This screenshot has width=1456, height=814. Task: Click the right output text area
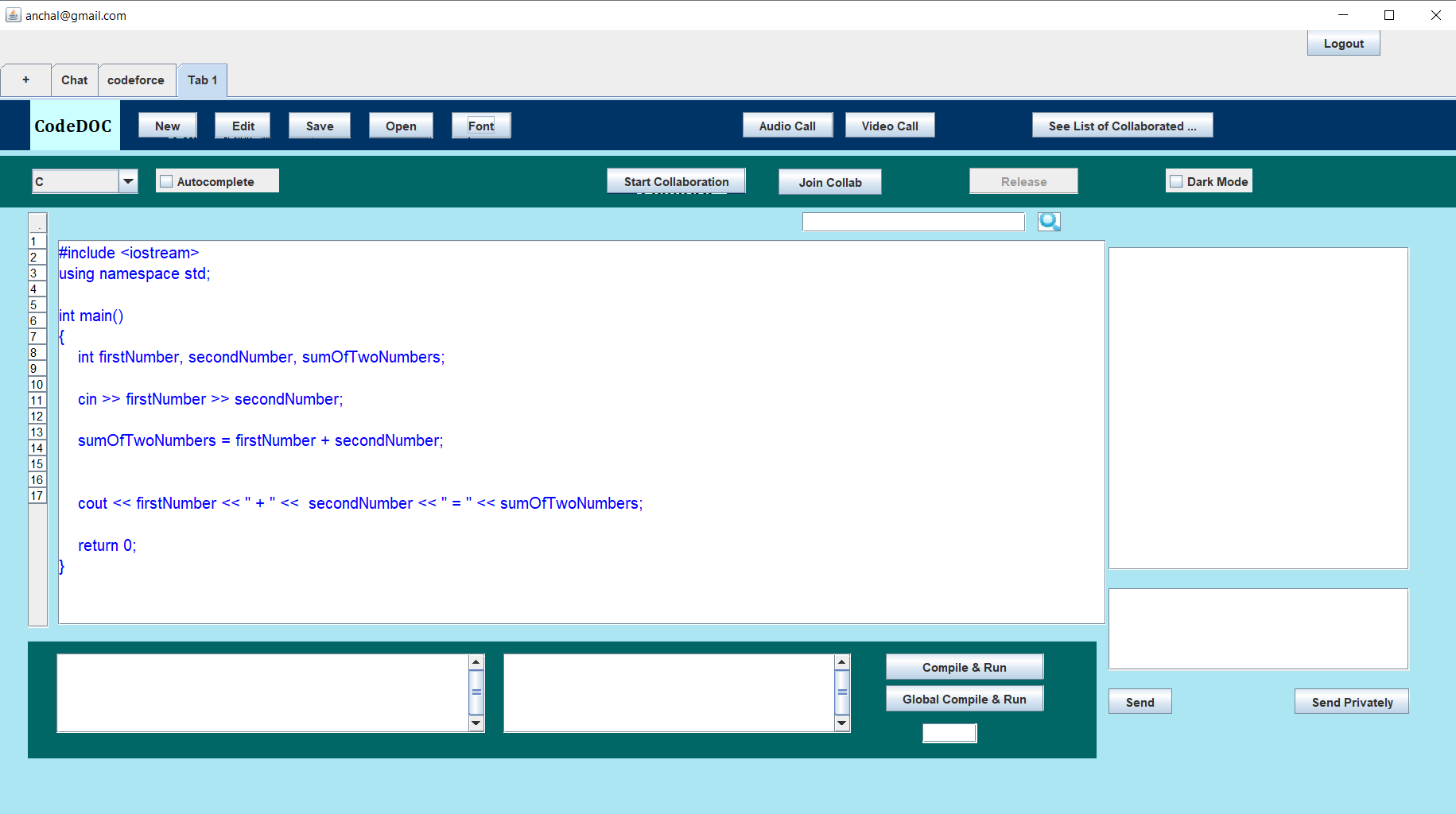[669, 693]
